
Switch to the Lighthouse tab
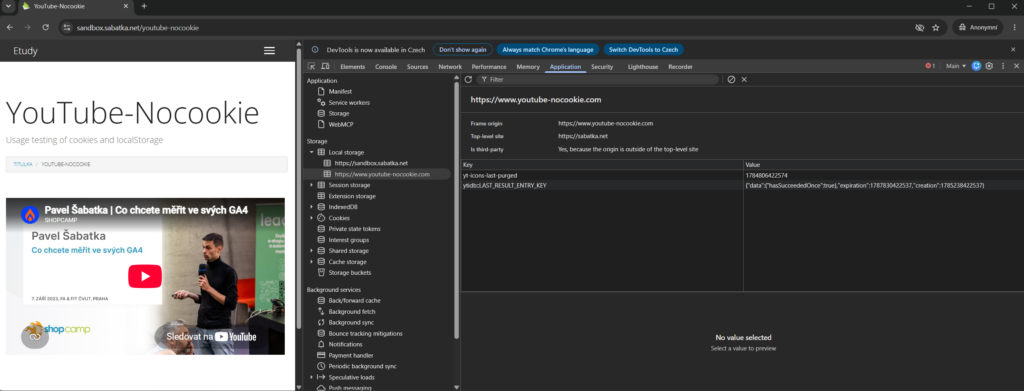643,67
